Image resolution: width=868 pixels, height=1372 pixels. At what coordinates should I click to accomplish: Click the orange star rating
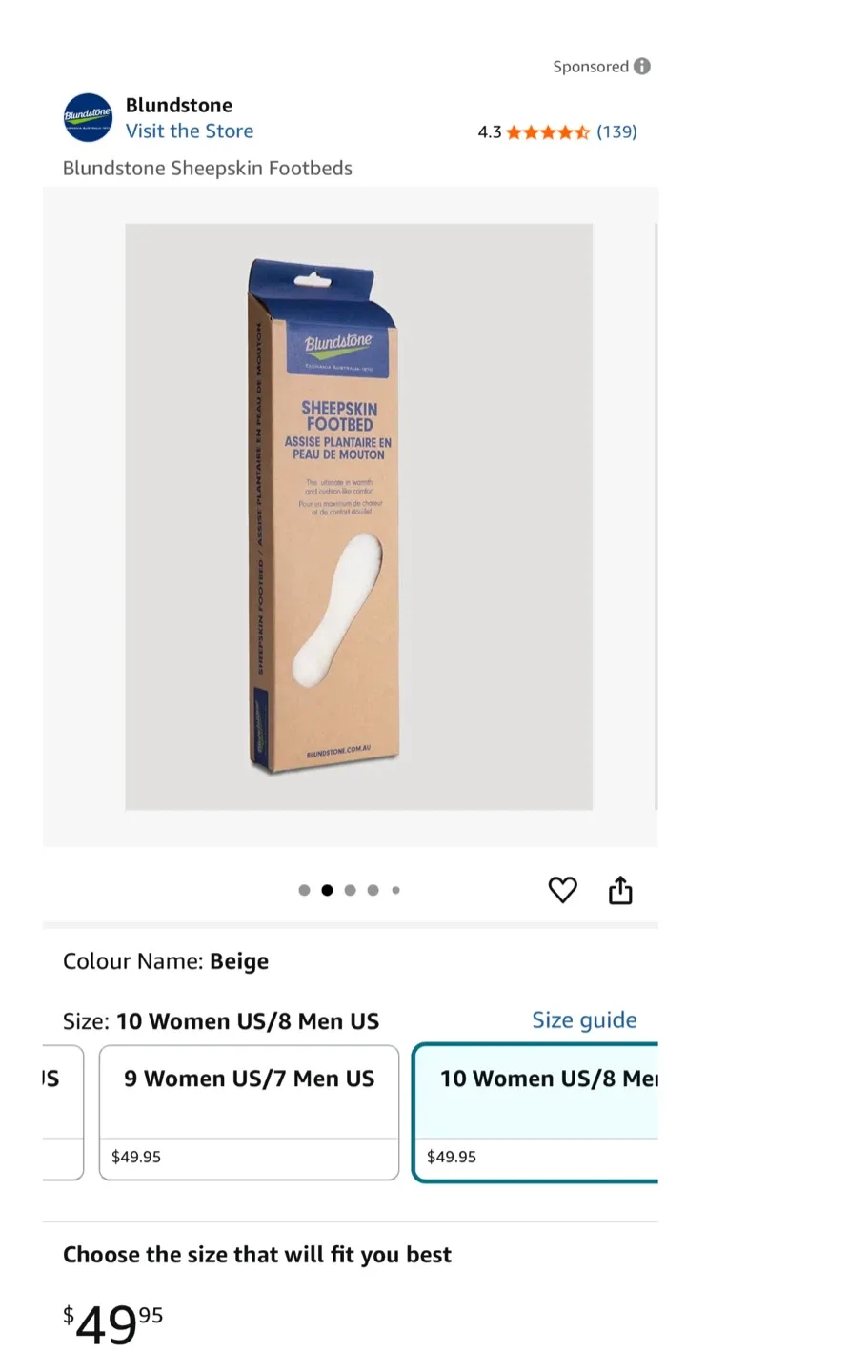coord(548,132)
